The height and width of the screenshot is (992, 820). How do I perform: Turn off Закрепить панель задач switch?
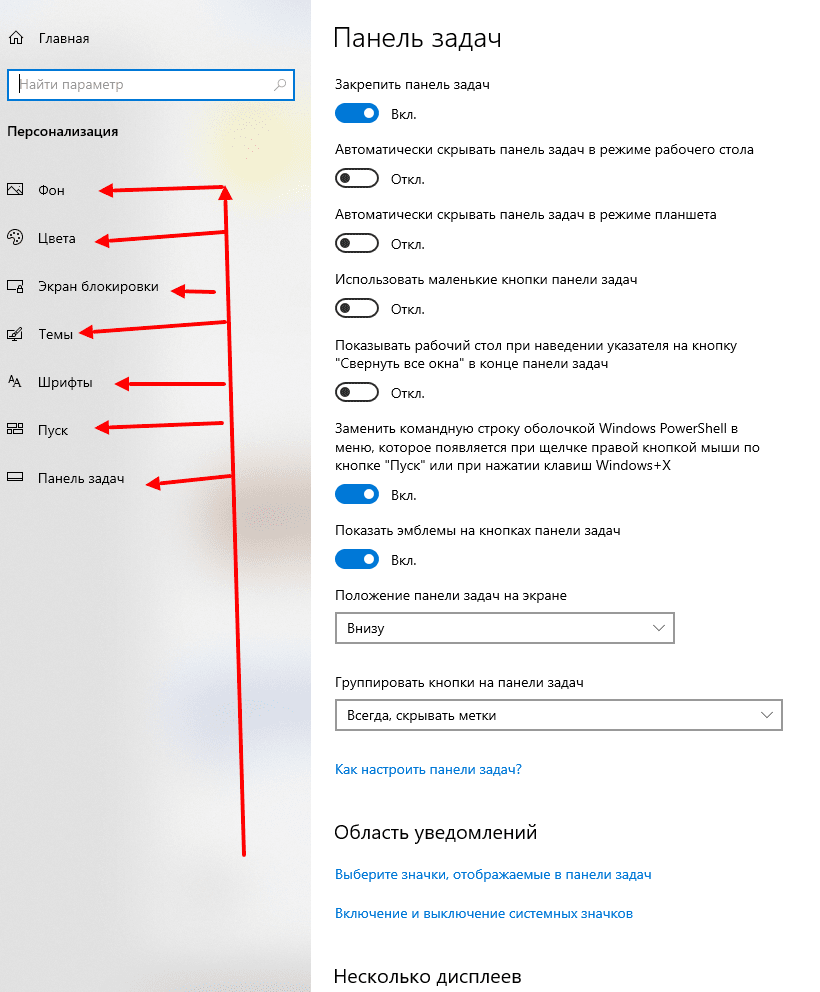pos(357,114)
